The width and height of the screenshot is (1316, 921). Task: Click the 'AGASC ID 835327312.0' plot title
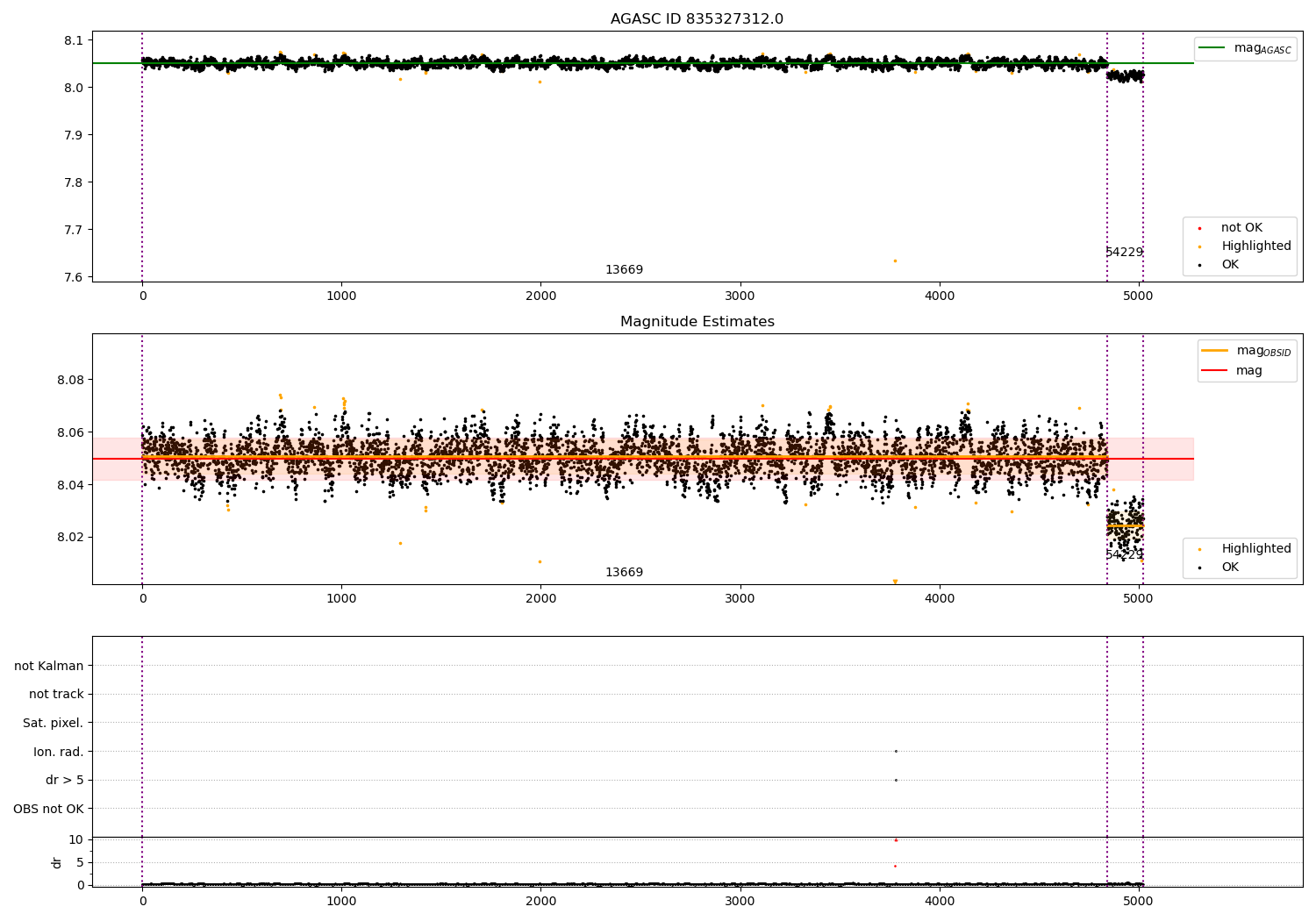(697, 19)
